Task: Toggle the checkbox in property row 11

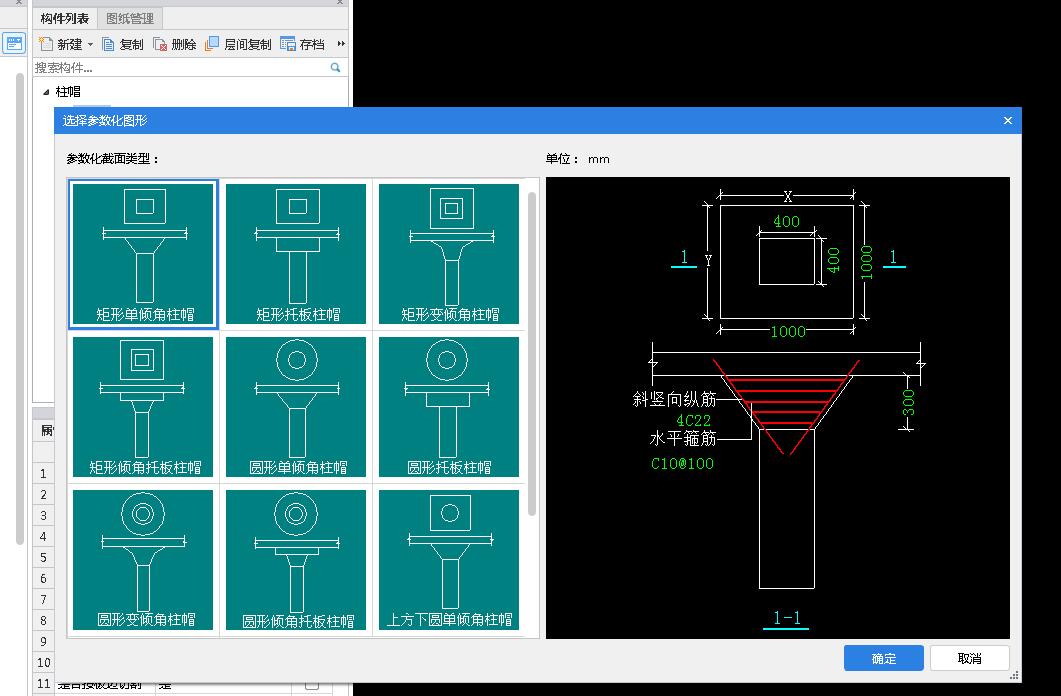Action: click(312, 685)
